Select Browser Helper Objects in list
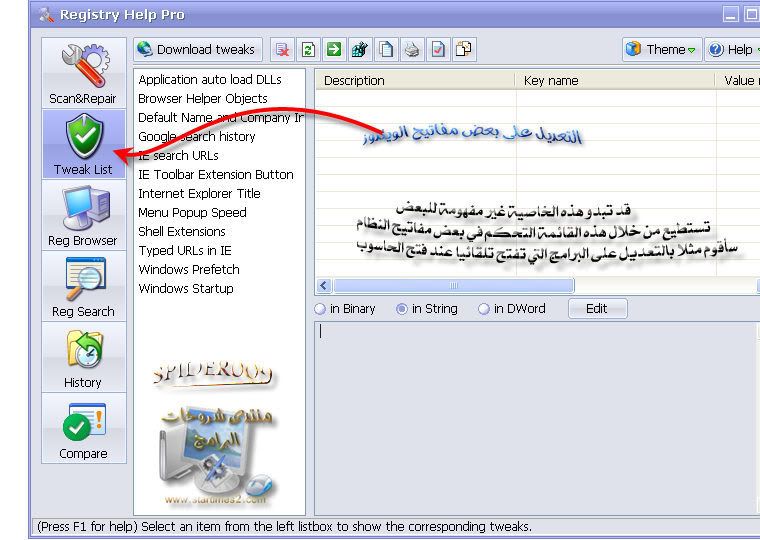This screenshot has width=760, height=540. tap(203, 98)
